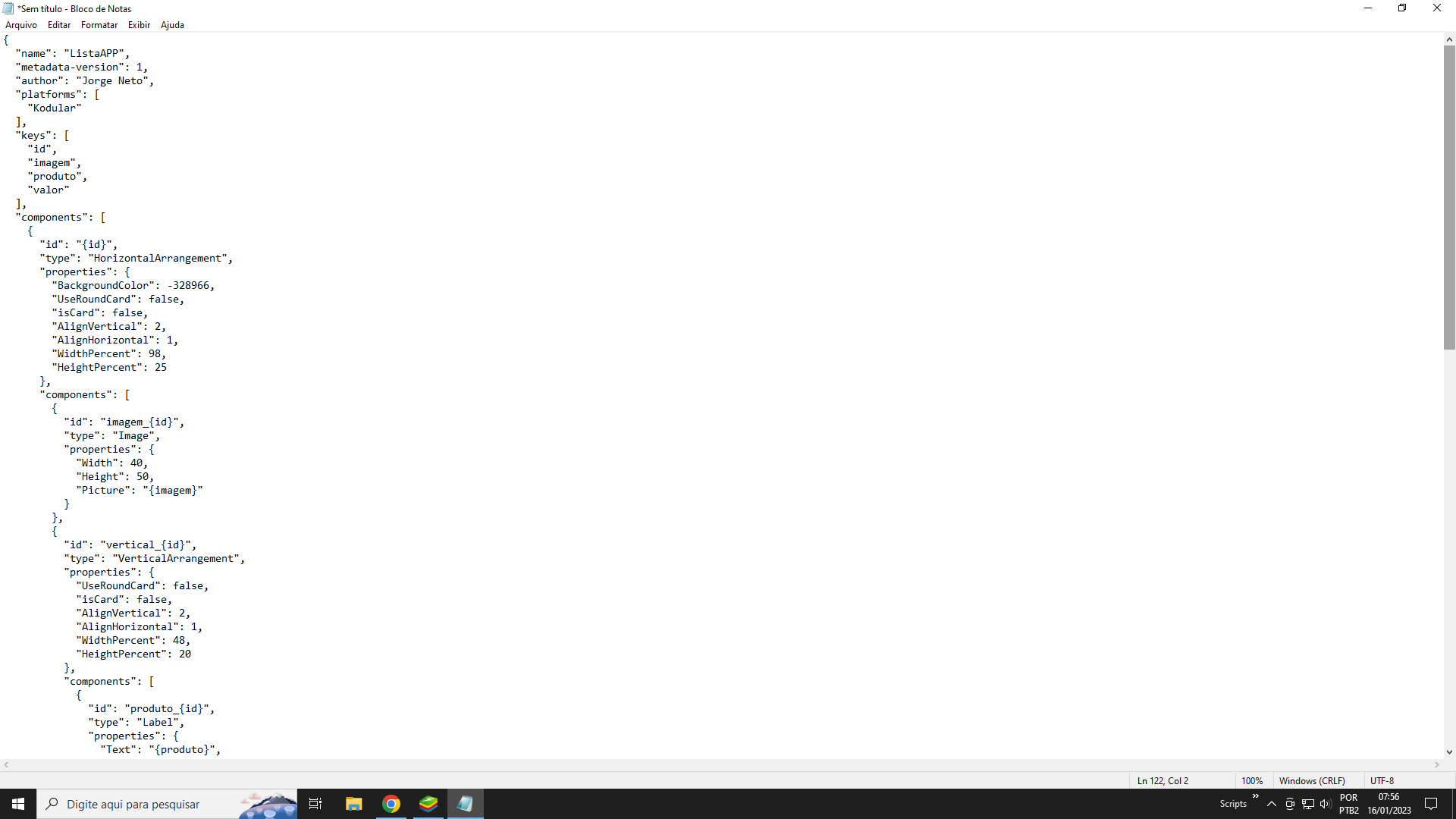The image size is (1456, 819).
Task: Open the Windows Start menu
Action: tap(18, 804)
